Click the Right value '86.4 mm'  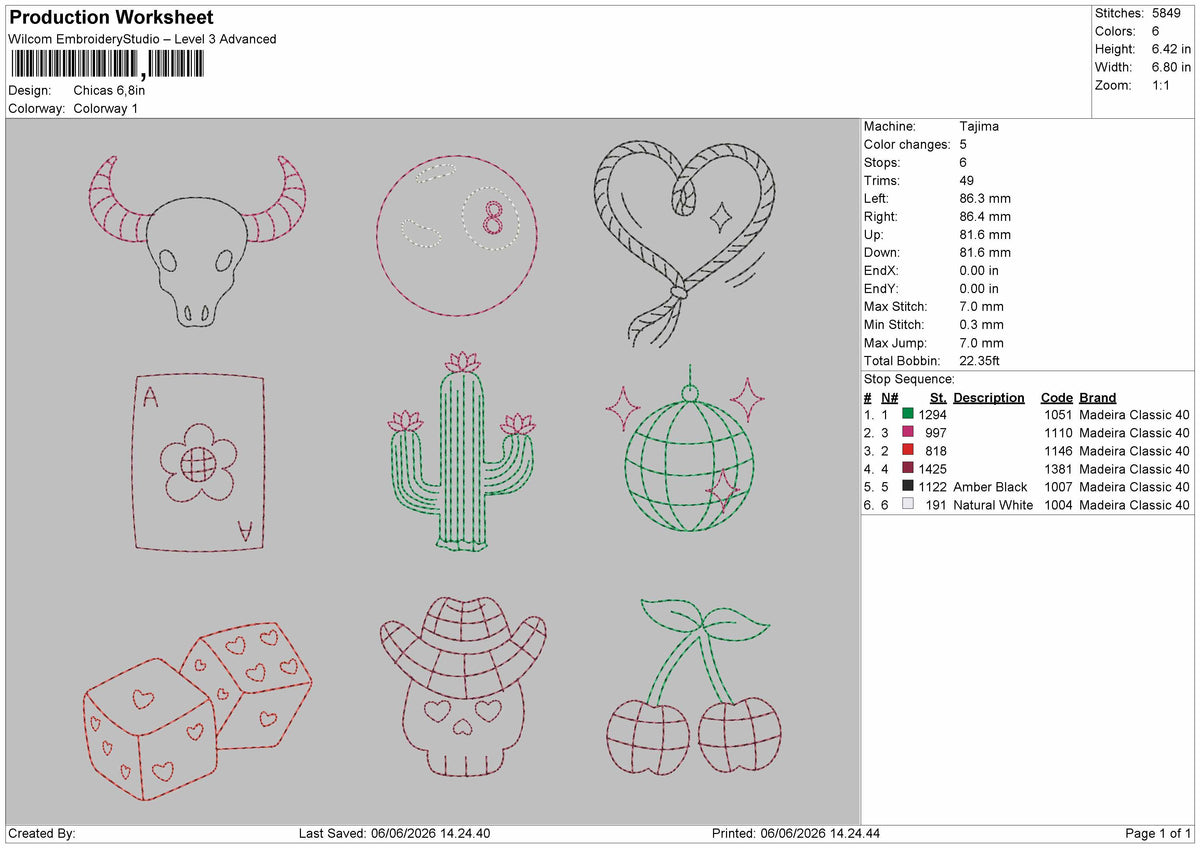click(984, 216)
